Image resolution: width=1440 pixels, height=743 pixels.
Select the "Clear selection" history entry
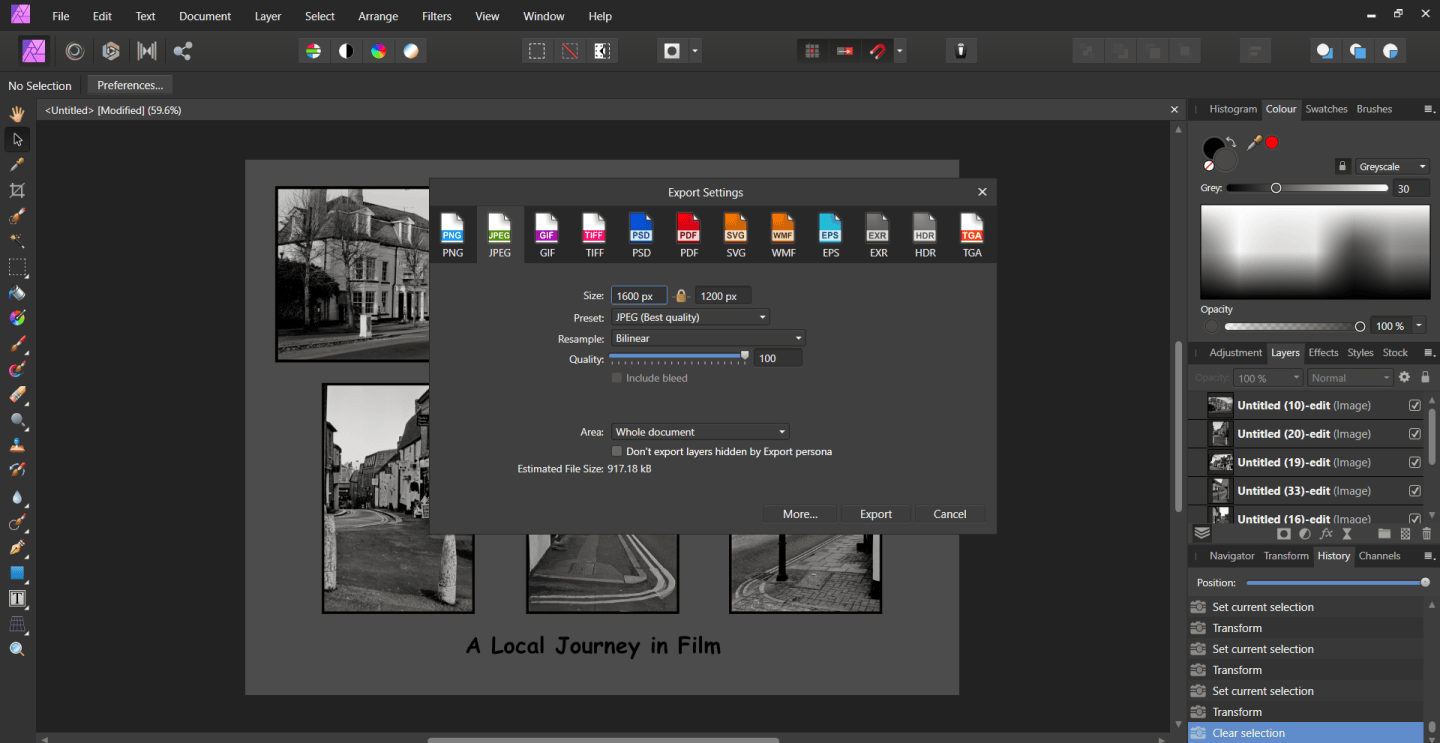click(1305, 733)
